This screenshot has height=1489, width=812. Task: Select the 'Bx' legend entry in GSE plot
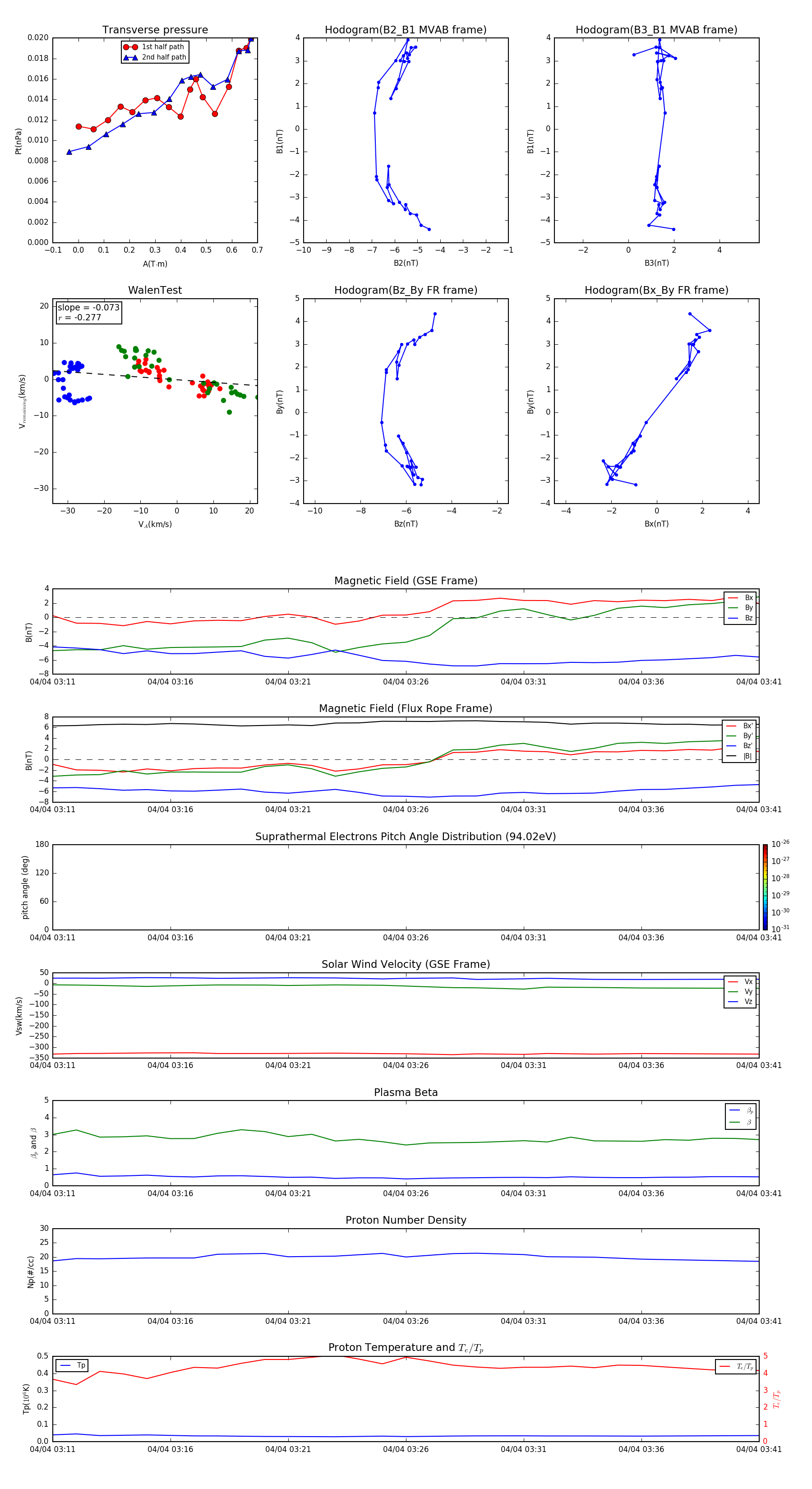click(x=740, y=598)
